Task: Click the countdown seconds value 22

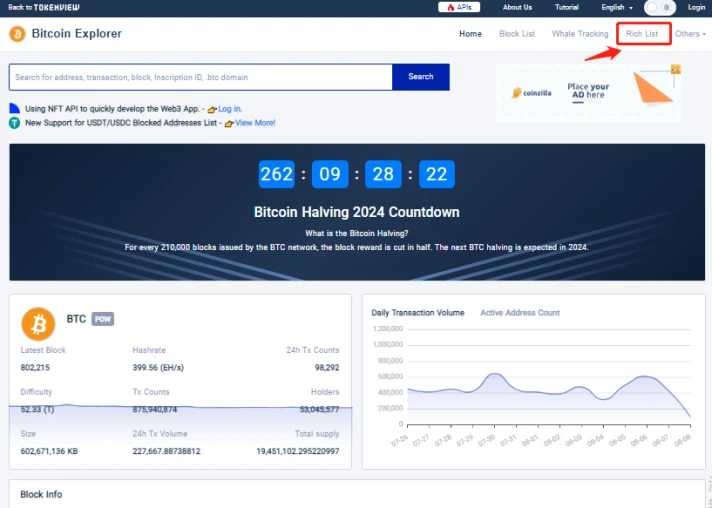Action: 437,174
